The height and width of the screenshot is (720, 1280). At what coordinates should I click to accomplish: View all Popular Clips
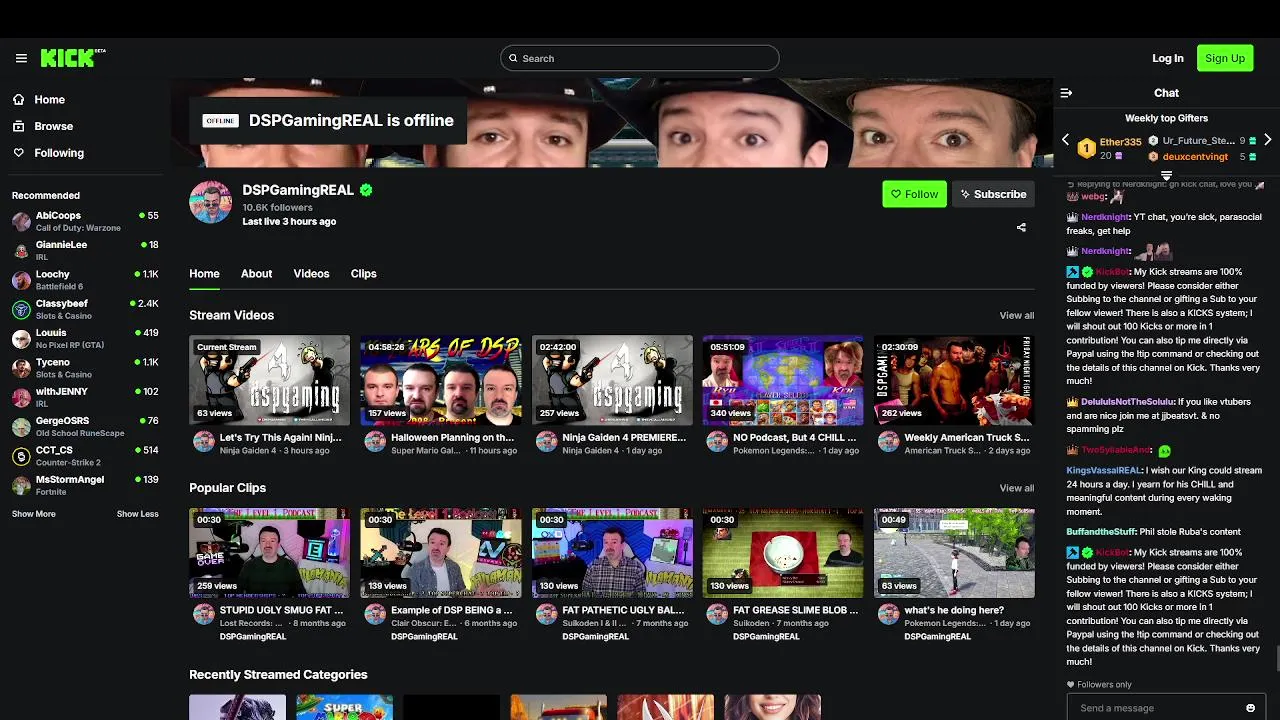pyautogui.click(x=1016, y=489)
